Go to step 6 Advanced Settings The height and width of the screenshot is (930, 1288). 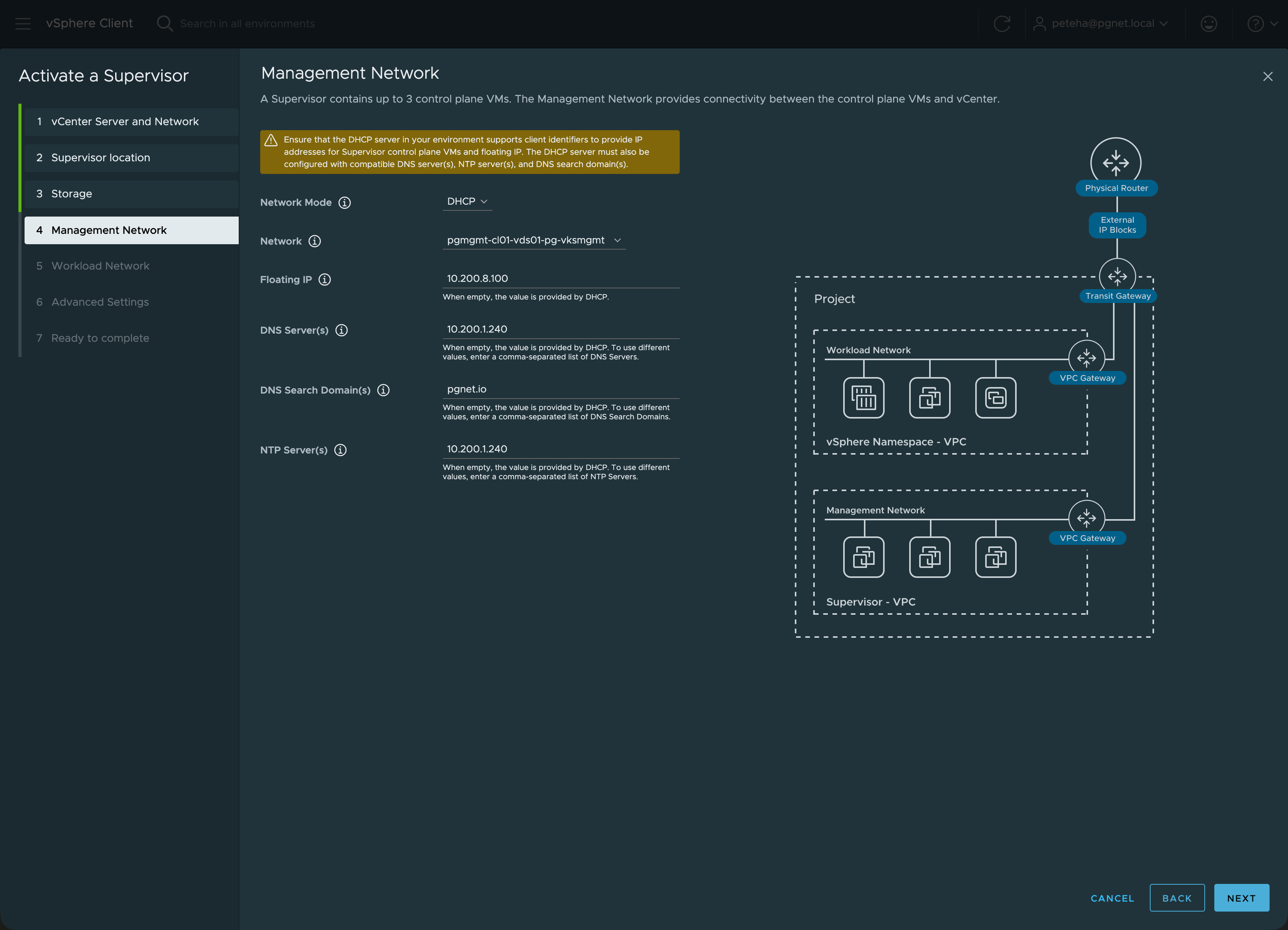[131, 302]
